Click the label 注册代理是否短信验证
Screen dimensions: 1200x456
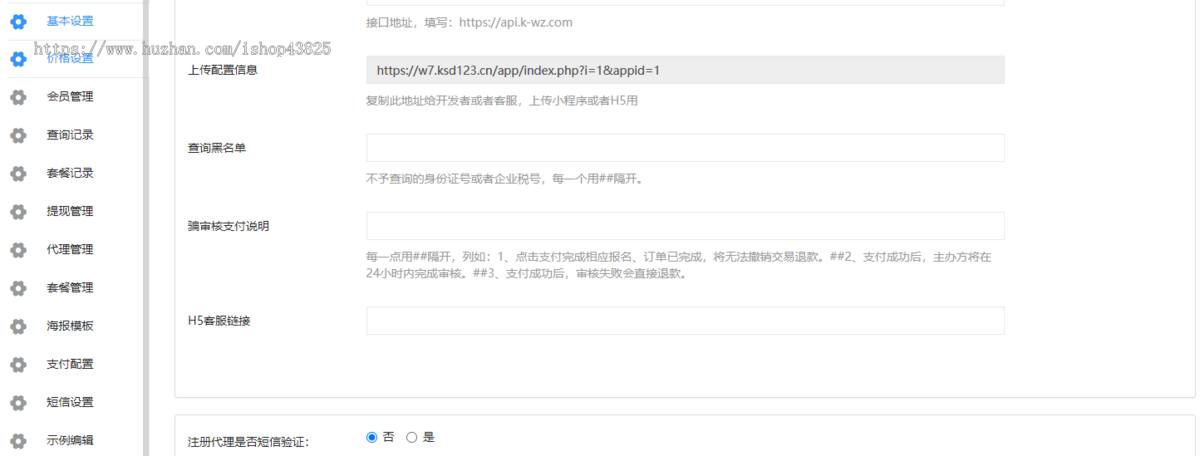249,442
